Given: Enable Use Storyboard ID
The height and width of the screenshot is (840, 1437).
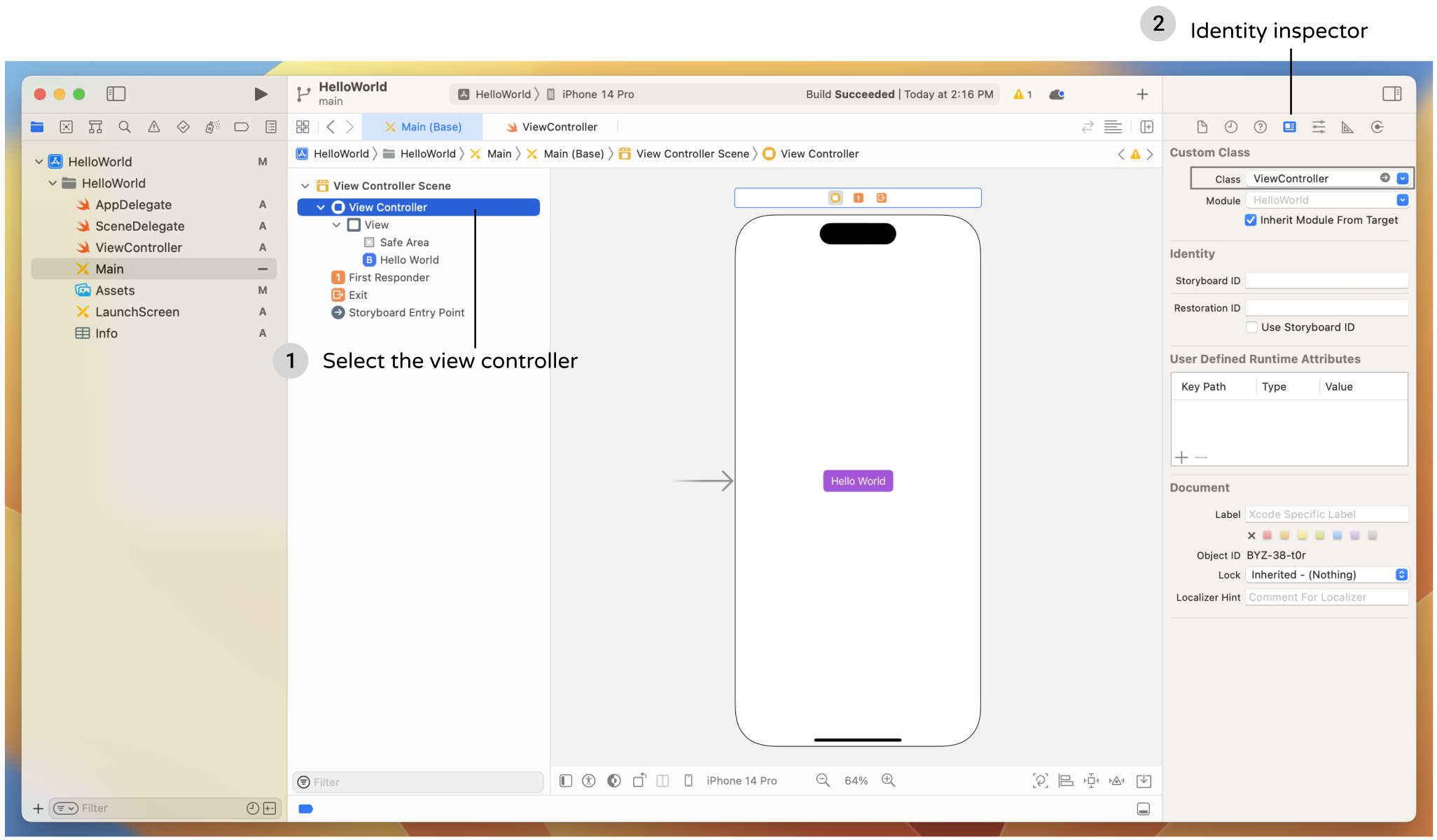Looking at the screenshot, I should [x=1252, y=327].
